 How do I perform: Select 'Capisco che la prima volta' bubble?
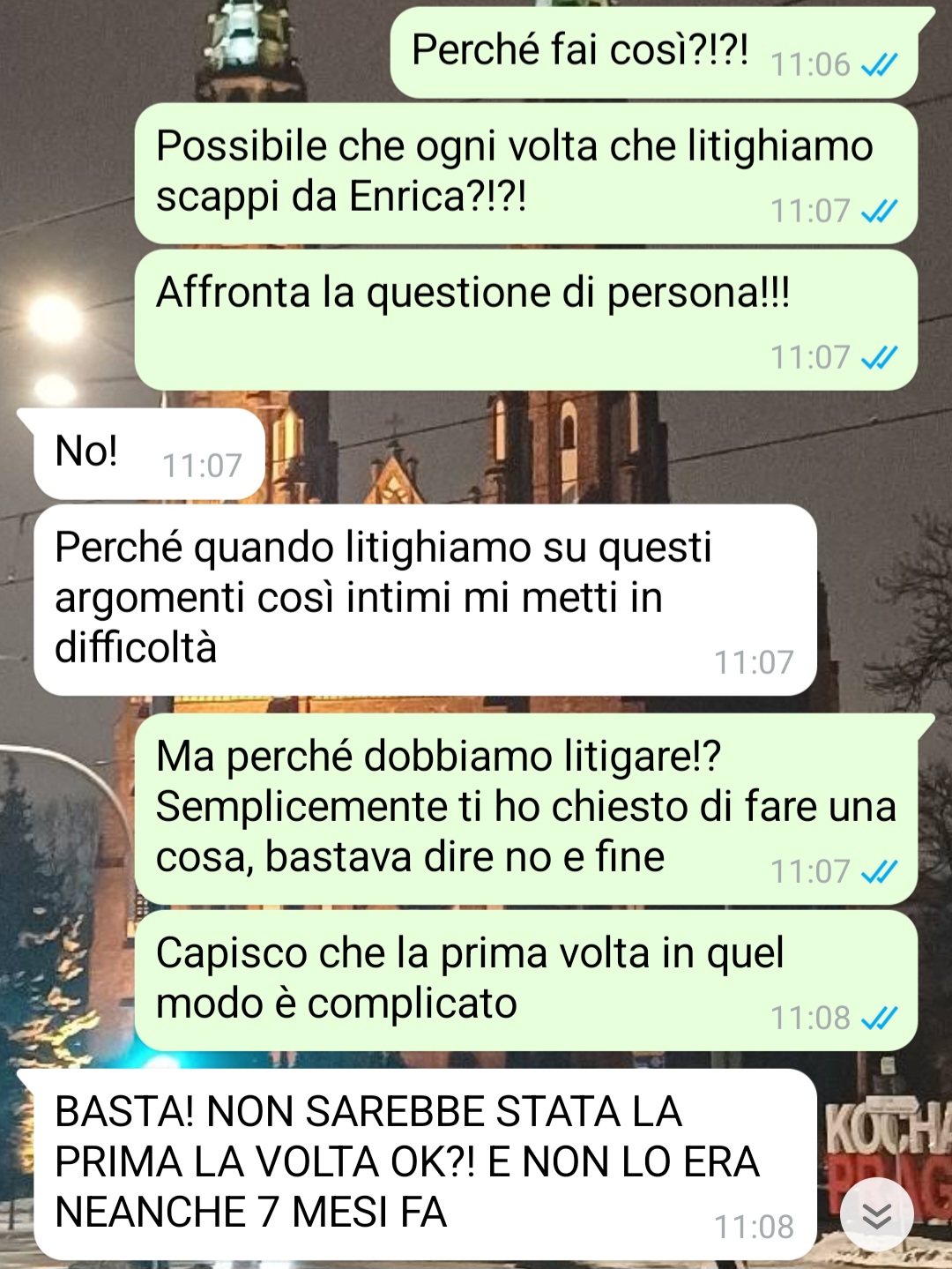[x=526, y=981]
